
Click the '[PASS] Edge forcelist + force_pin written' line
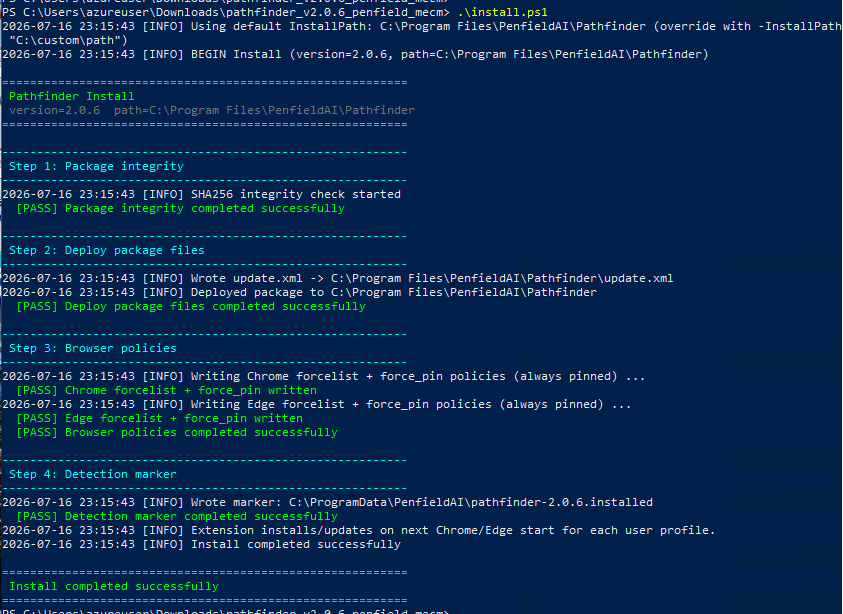[159, 418]
